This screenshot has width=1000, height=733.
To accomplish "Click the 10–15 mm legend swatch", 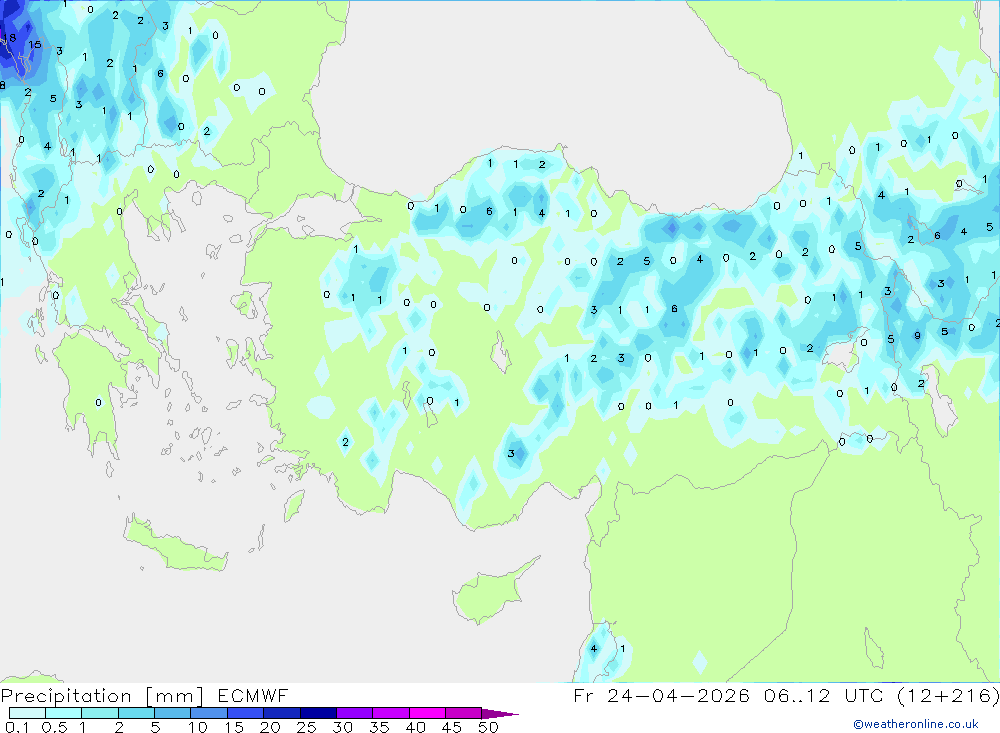I will click(x=209, y=713).
